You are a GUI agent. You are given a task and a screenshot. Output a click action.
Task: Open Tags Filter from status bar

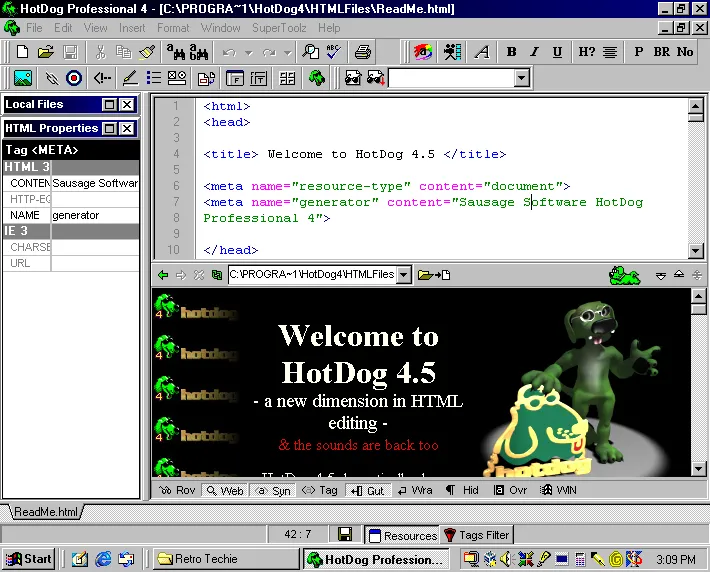(x=476, y=535)
